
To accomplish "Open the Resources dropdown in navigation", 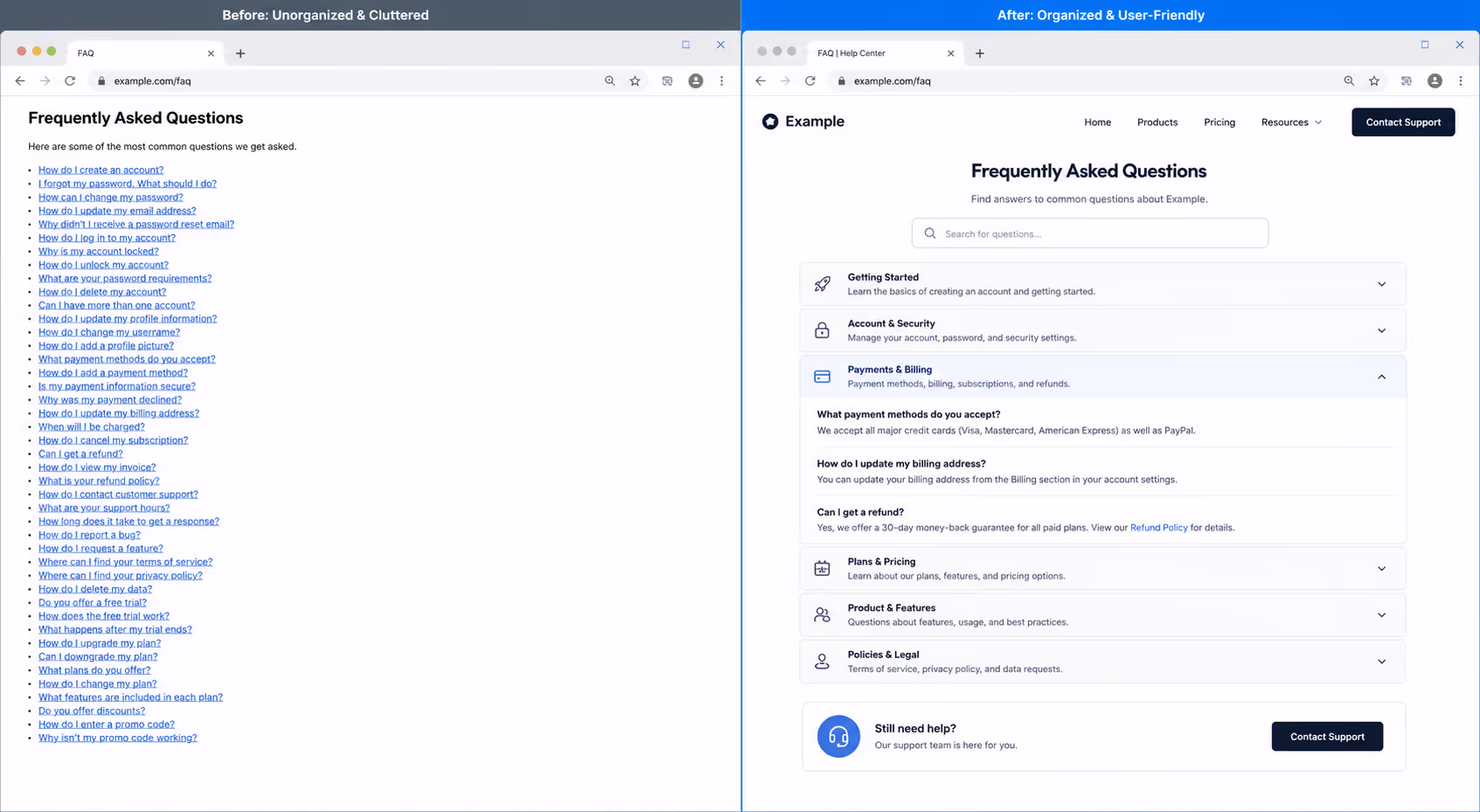I will [1291, 122].
